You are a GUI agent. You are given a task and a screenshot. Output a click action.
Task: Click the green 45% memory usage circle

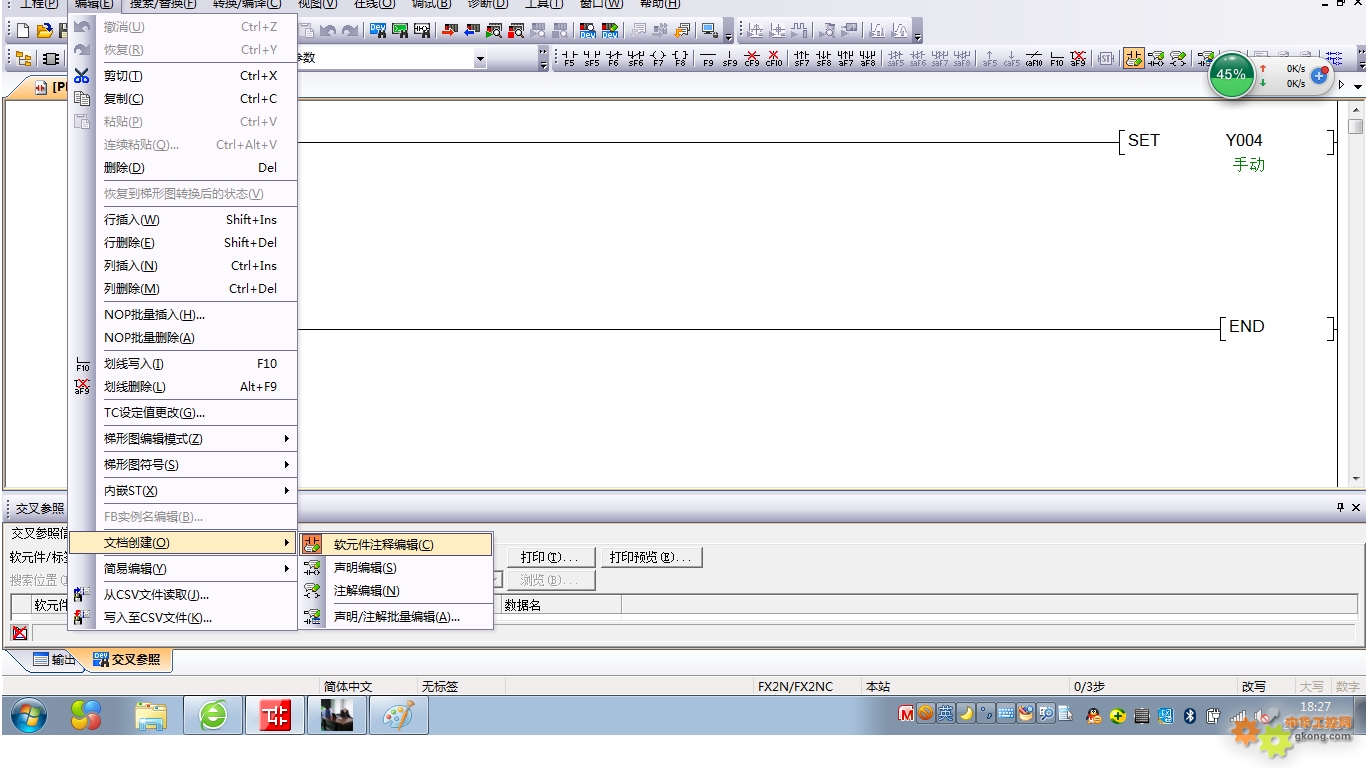1231,74
